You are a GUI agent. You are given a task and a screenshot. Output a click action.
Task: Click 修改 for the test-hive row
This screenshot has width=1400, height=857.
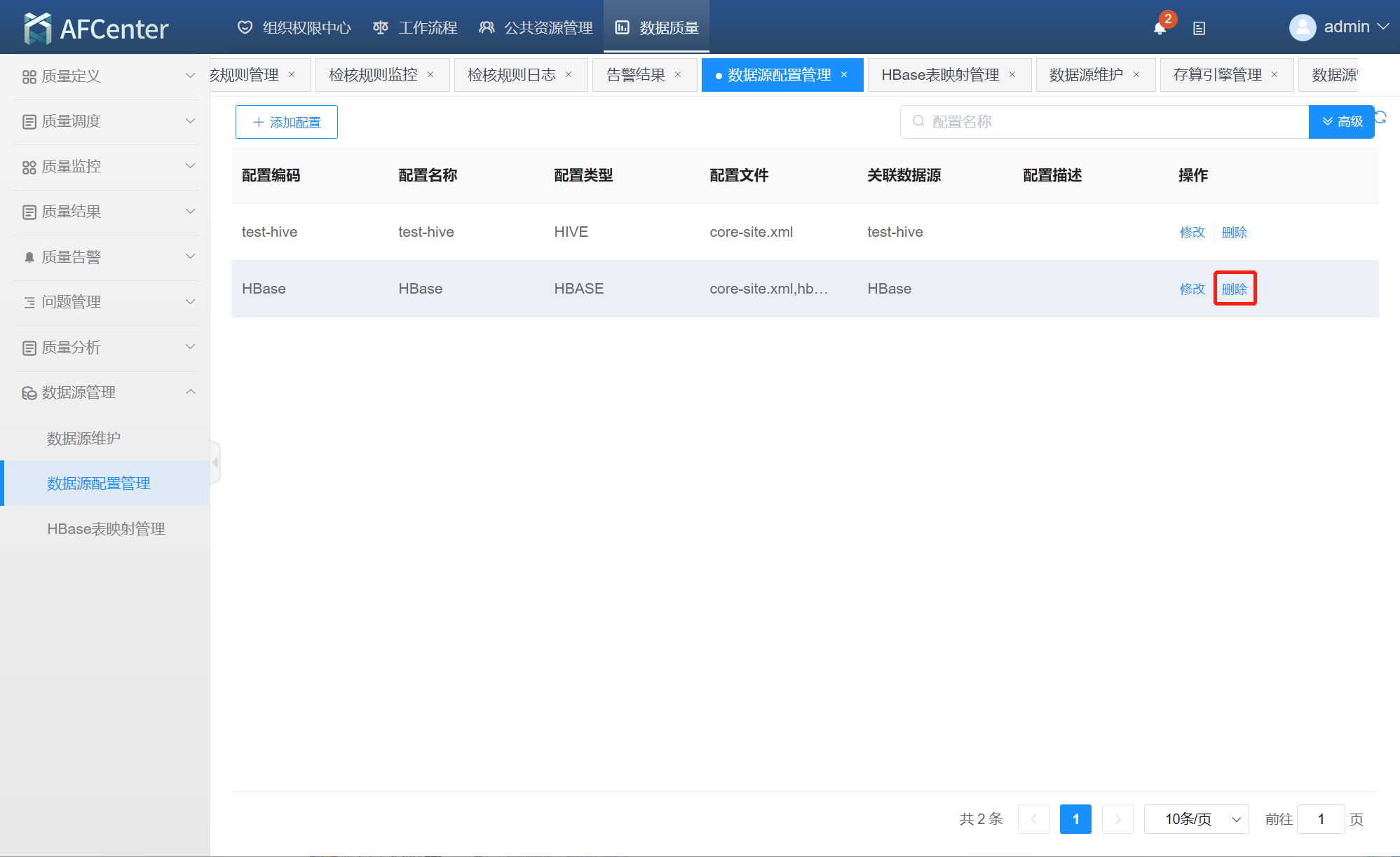point(1192,232)
